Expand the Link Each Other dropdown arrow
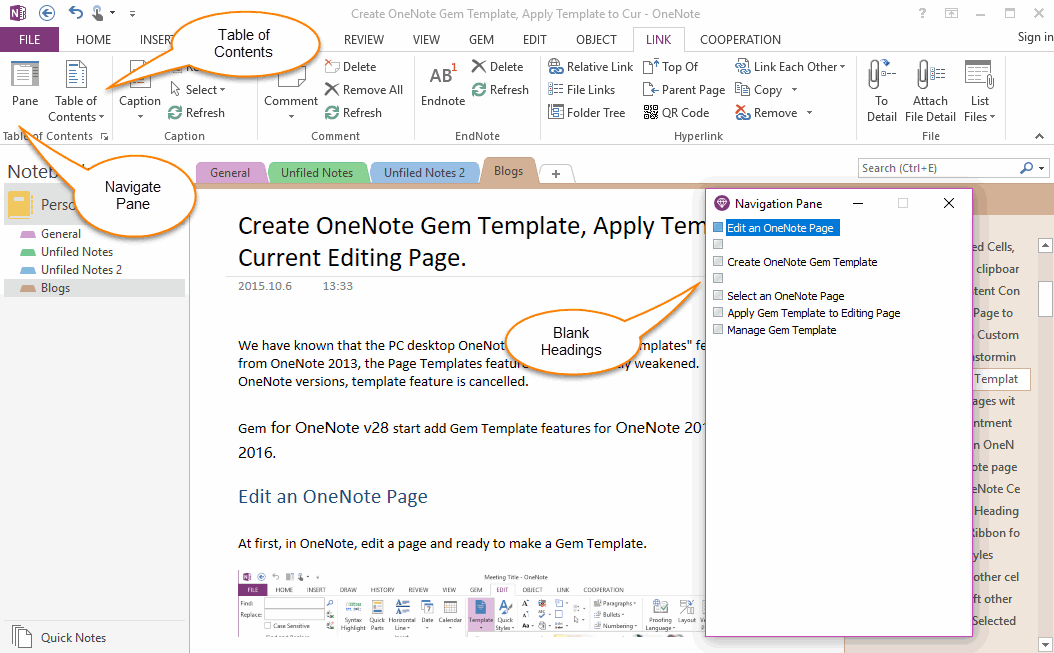1054x653 pixels. coord(842,67)
